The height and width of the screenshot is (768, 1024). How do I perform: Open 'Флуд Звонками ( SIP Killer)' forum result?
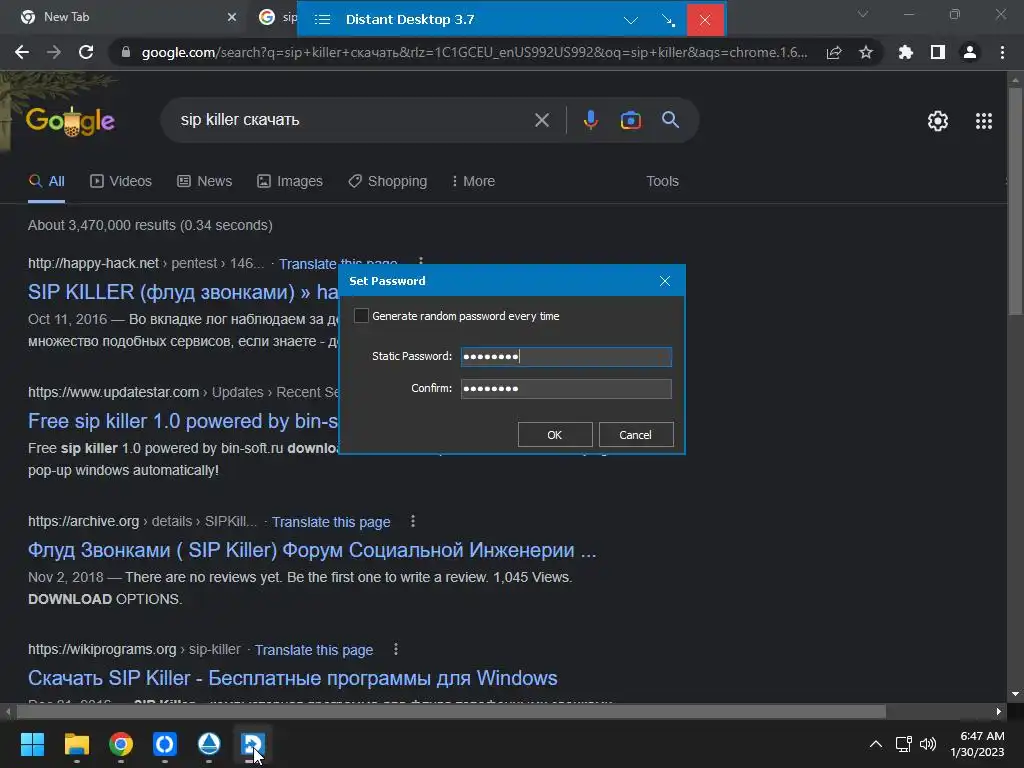pyautogui.click(x=312, y=550)
